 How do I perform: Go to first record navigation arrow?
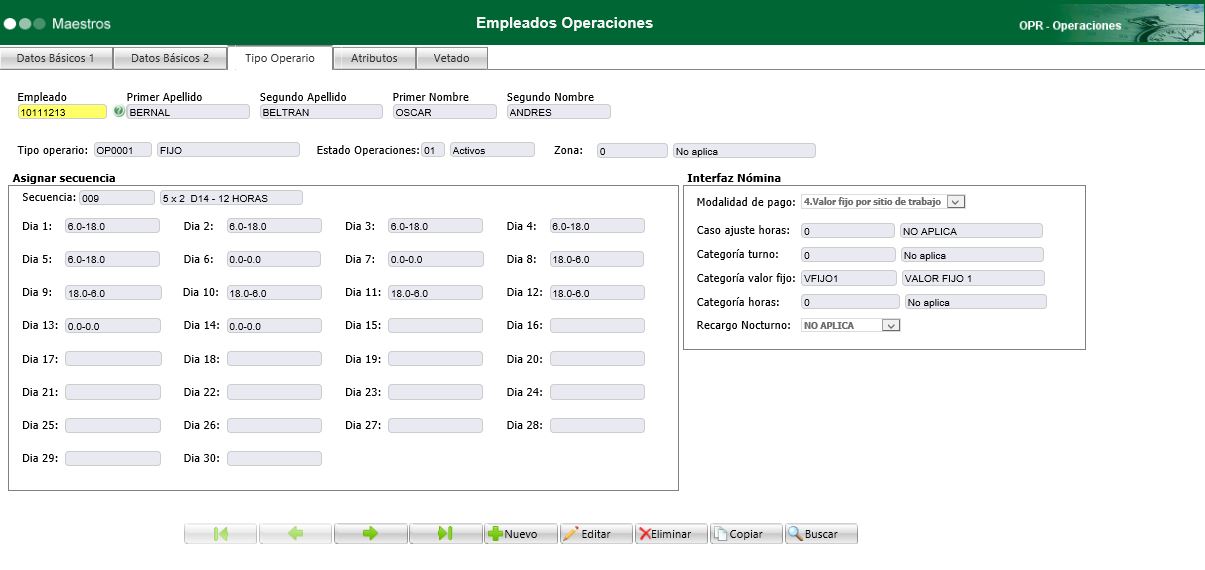(221, 534)
